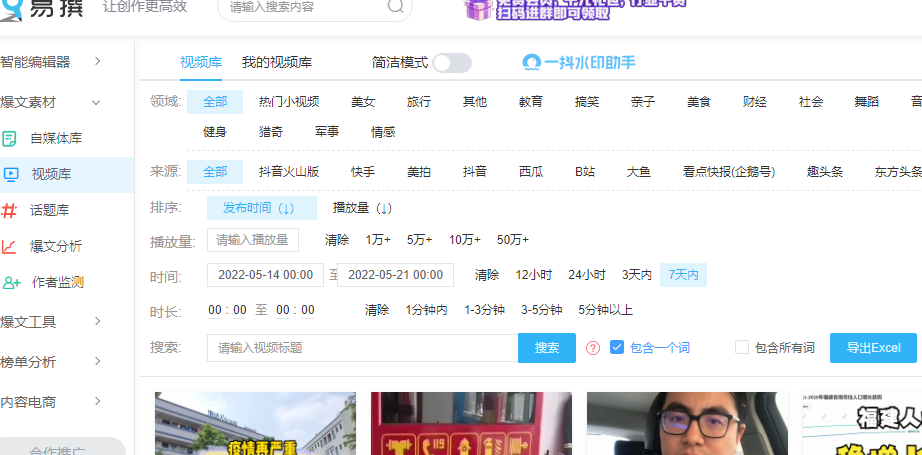Uncheck the 包含一个词 checkbox
Image resolution: width=922 pixels, height=455 pixels.
(x=616, y=347)
